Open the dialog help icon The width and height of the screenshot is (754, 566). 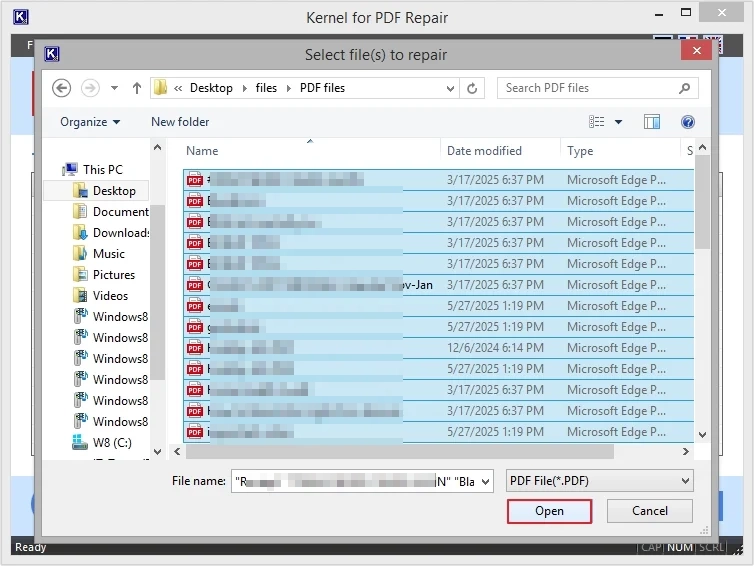[x=688, y=122]
